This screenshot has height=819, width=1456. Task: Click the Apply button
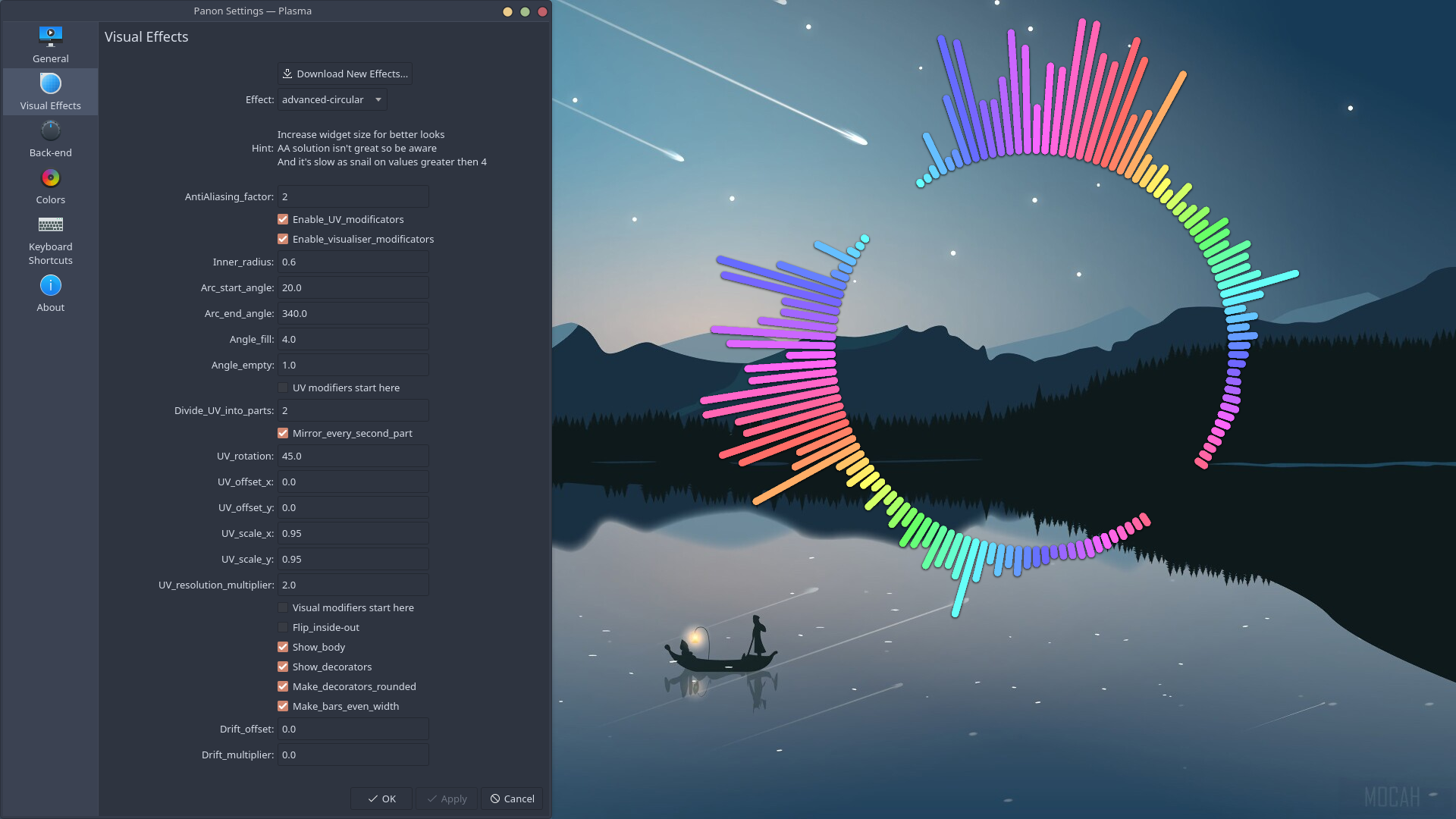coord(447,799)
